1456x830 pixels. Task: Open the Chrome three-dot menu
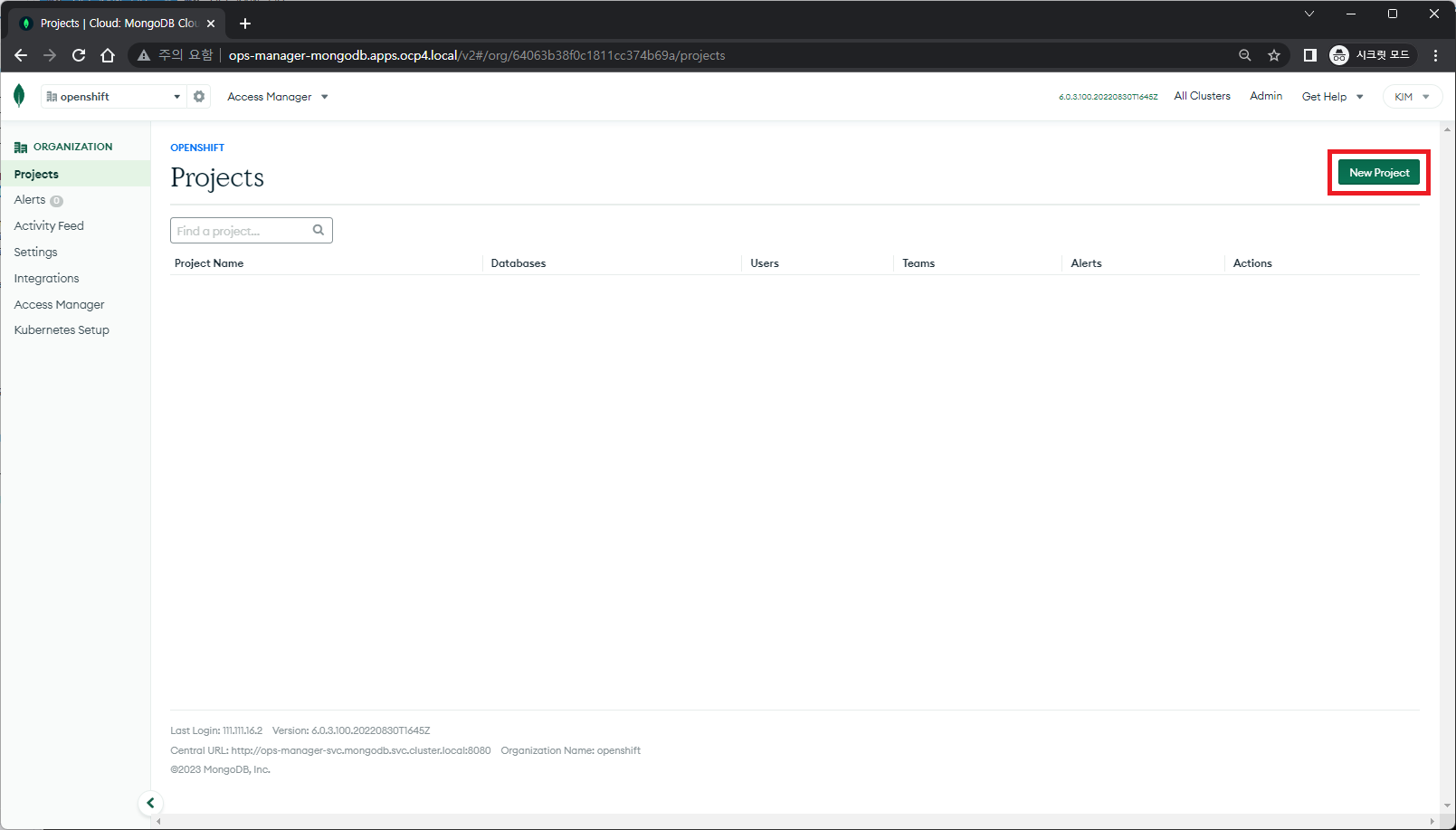[1436, 55]
